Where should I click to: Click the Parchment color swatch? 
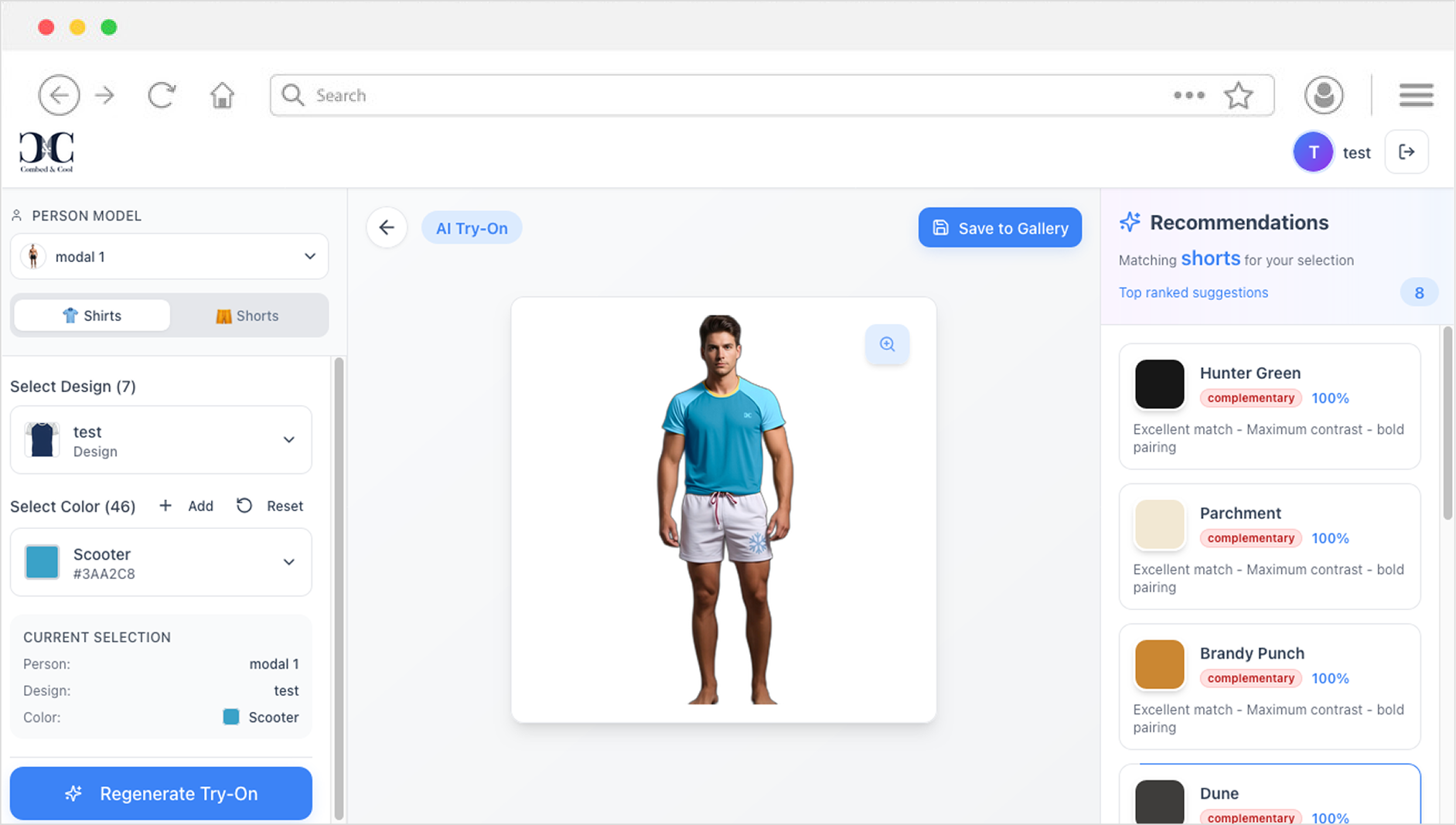pos(1159,524)
